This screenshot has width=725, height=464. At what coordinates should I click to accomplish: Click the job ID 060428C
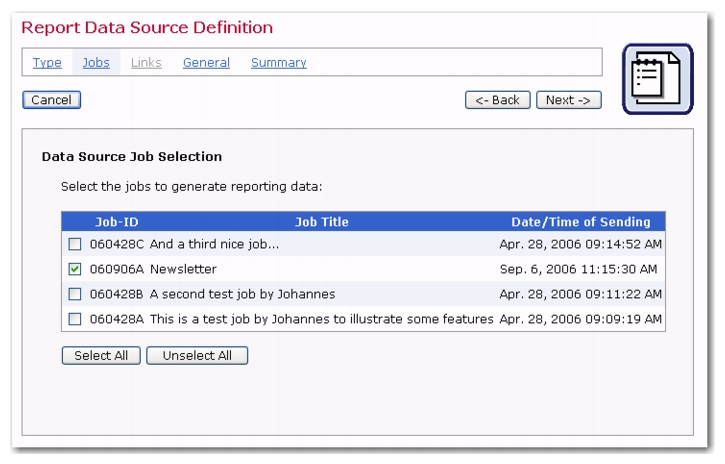click(117, 244)
